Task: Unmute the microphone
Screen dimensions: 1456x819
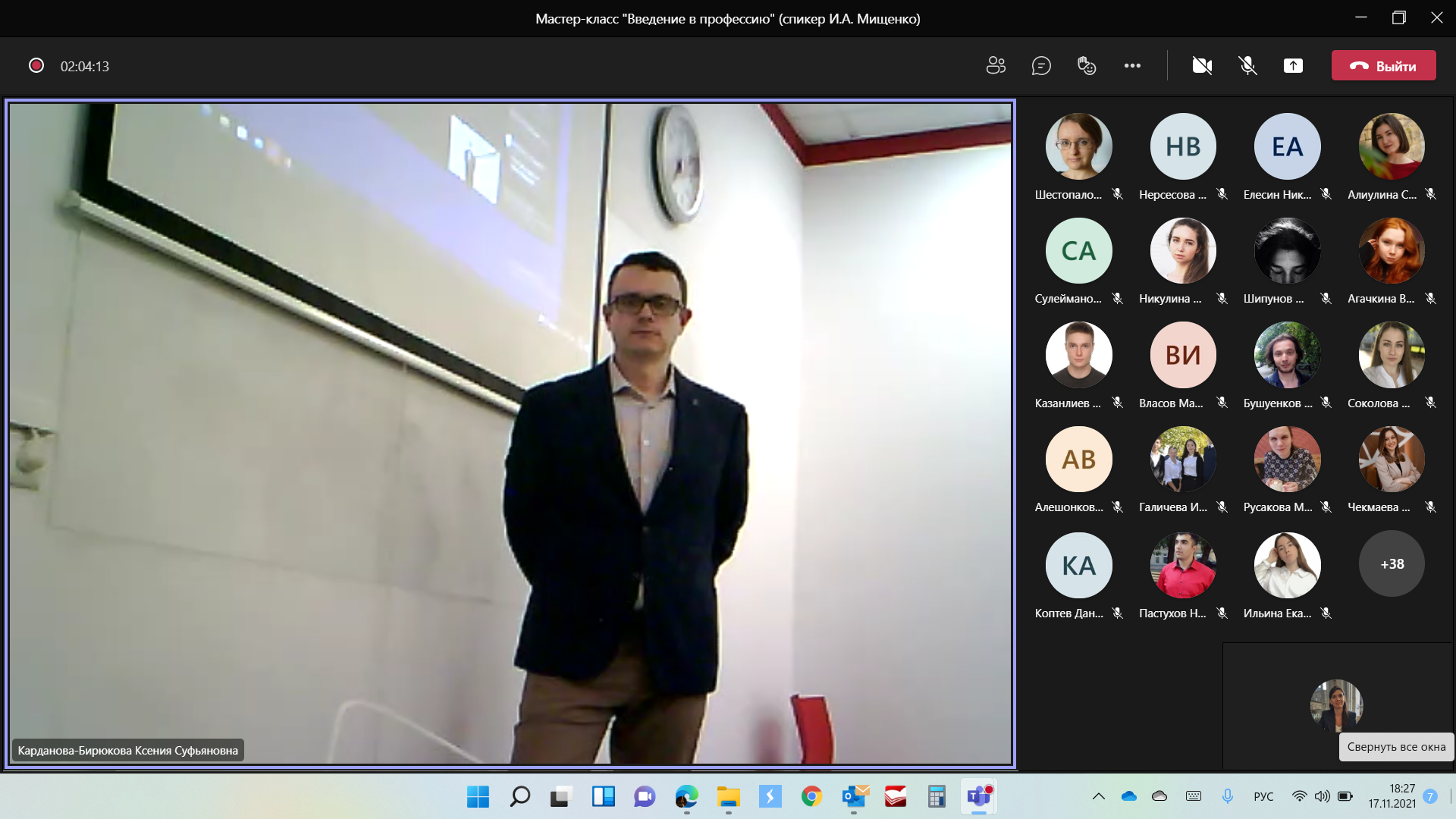Action: [1247, 66]
